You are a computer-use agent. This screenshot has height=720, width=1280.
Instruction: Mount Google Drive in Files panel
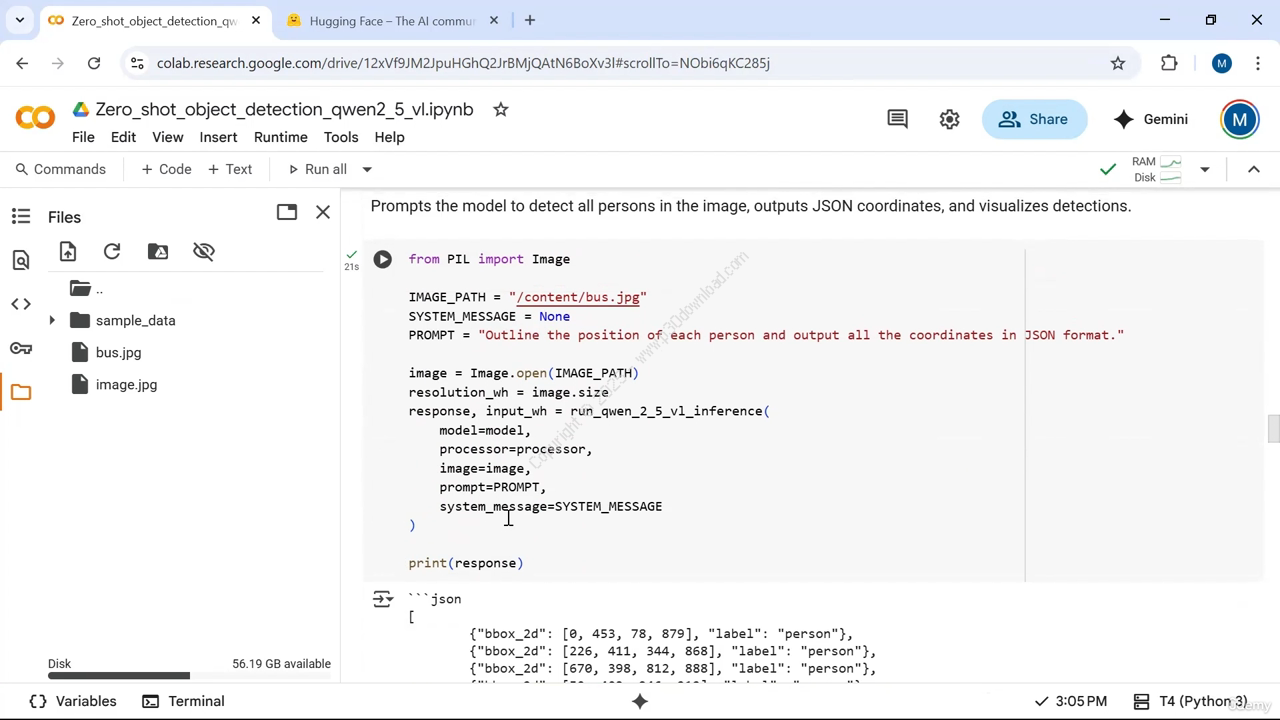click(158, 252)
